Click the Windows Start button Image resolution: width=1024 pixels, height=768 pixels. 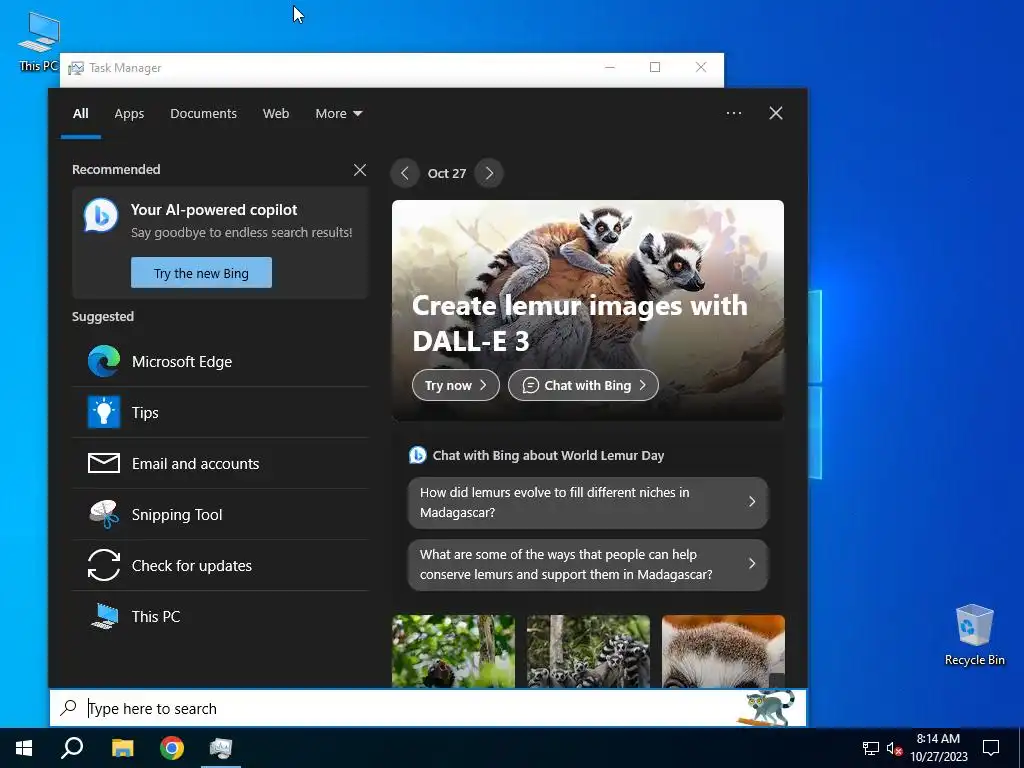[24, 748]
